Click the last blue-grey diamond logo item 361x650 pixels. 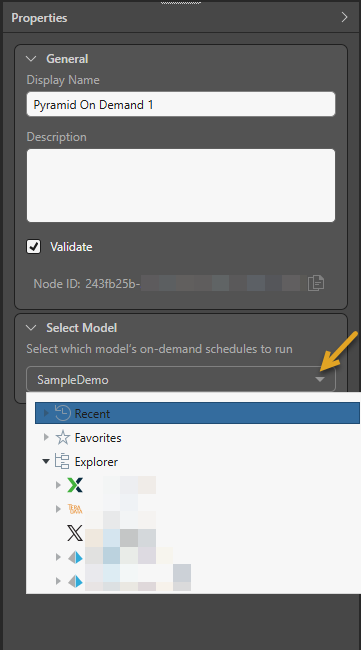[75, 582]
